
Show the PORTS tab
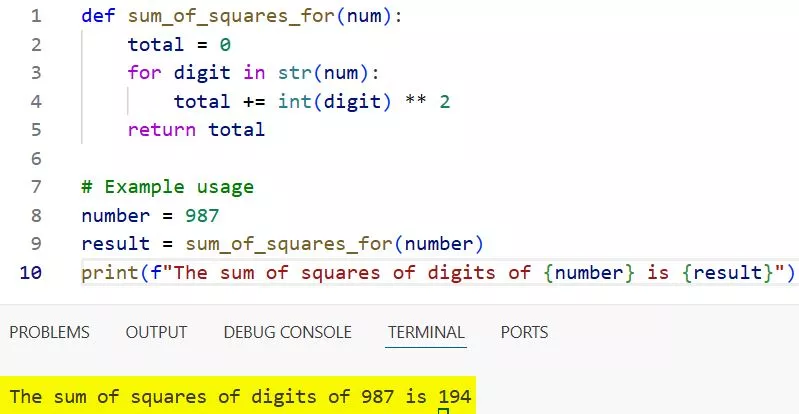pyautogui.click(x=524, y=332)
